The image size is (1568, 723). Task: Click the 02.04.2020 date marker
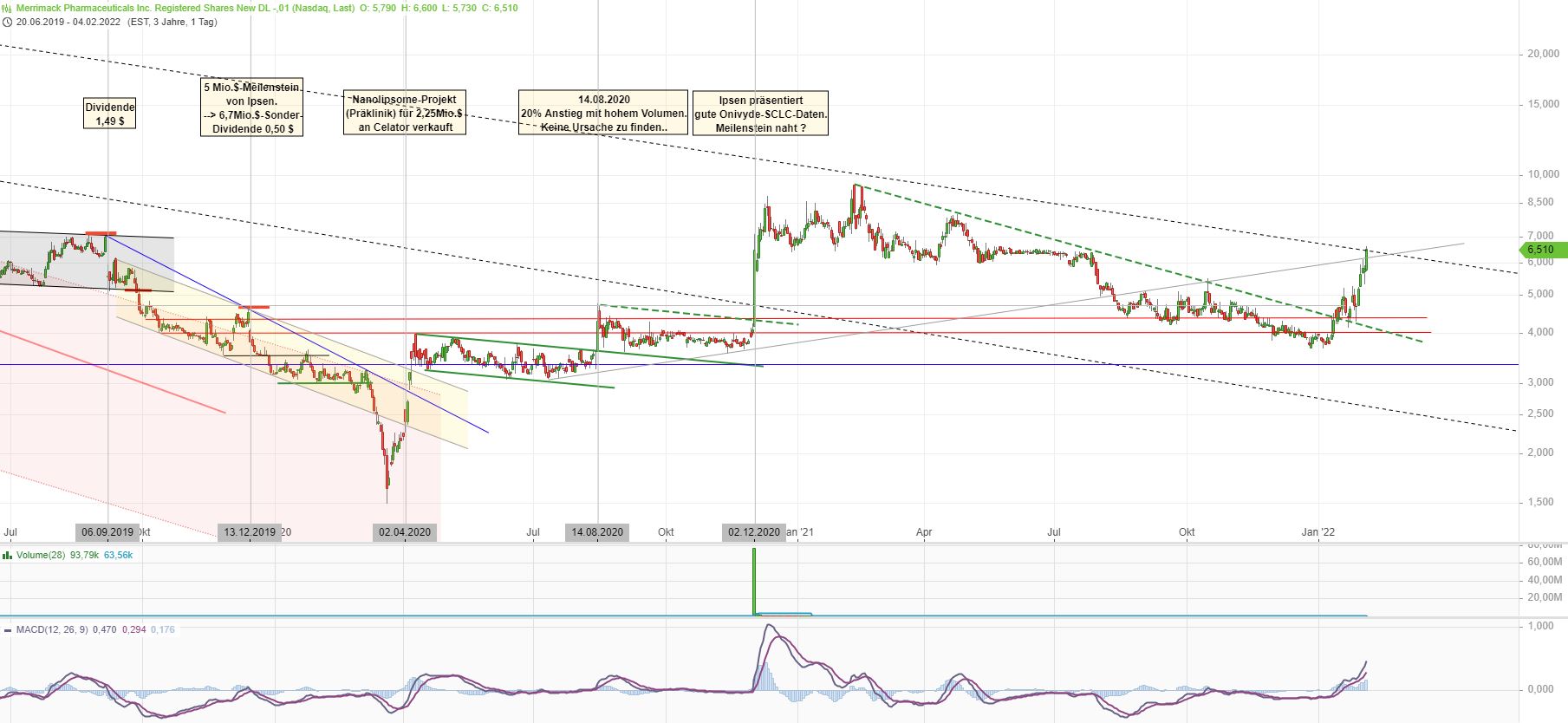point(405,532)
